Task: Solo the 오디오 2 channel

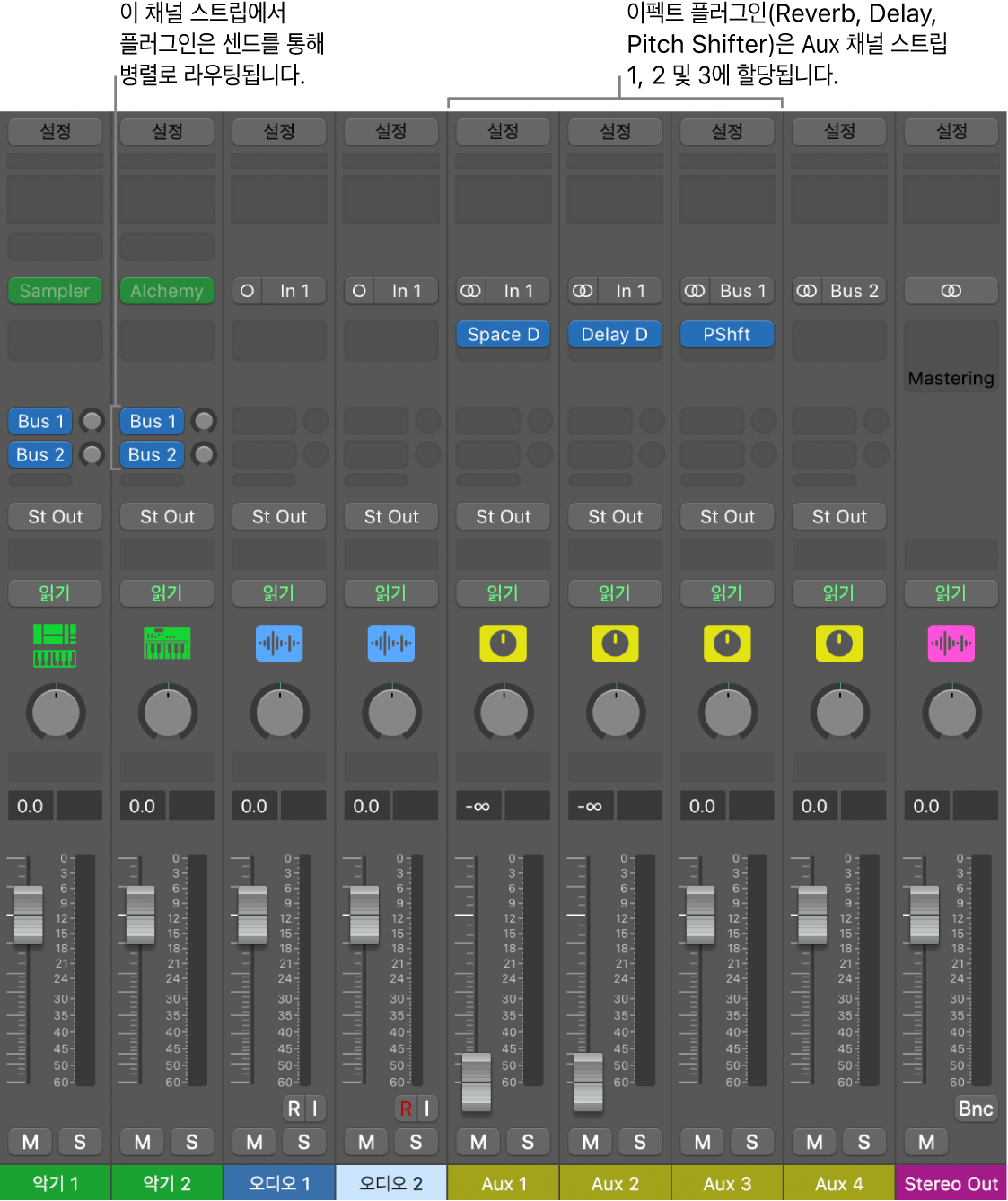Action: pyautogui.click(x=416, y=1142)
